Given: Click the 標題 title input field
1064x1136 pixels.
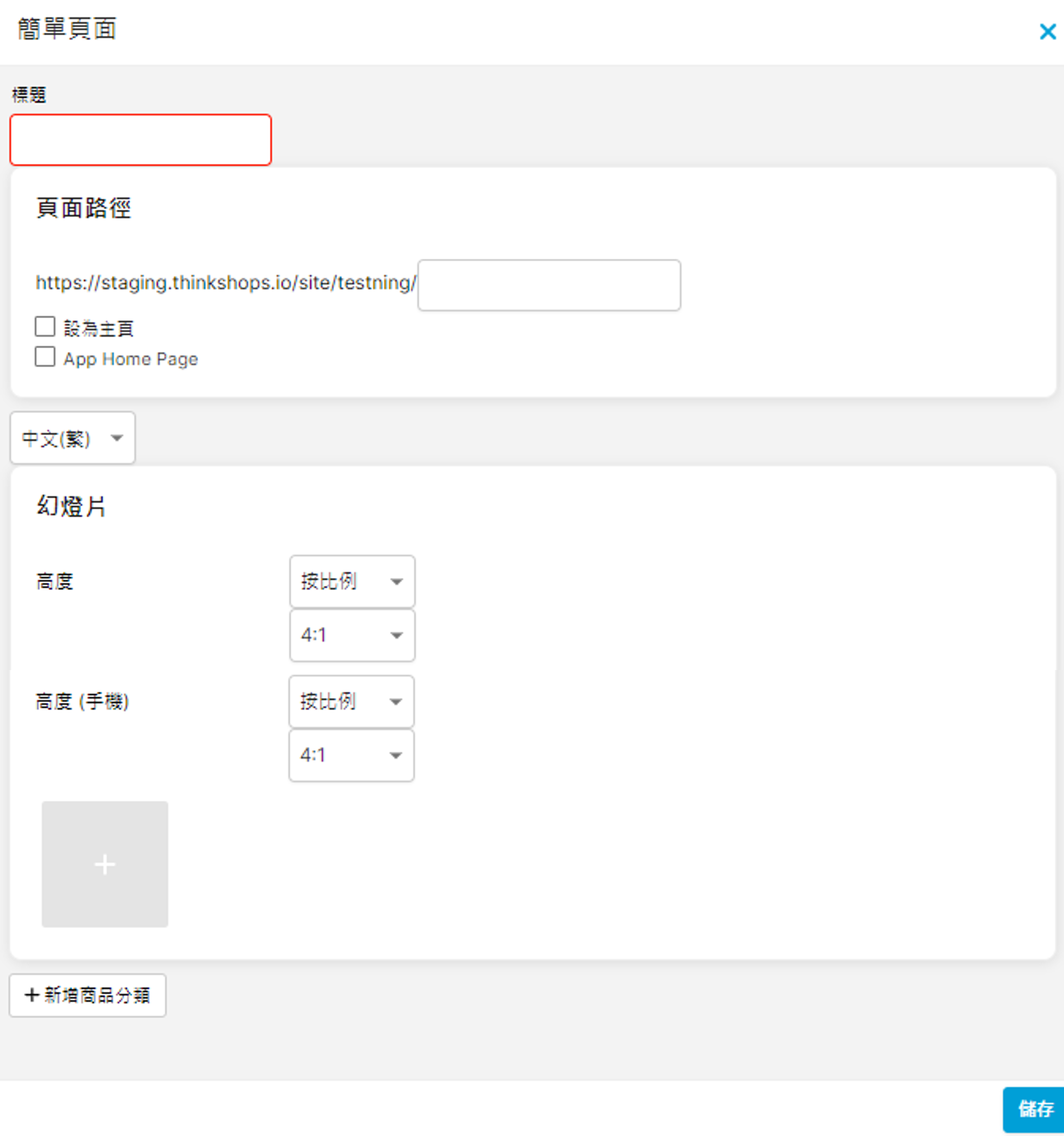Looking at the screenshot, I should click(141, 140).
